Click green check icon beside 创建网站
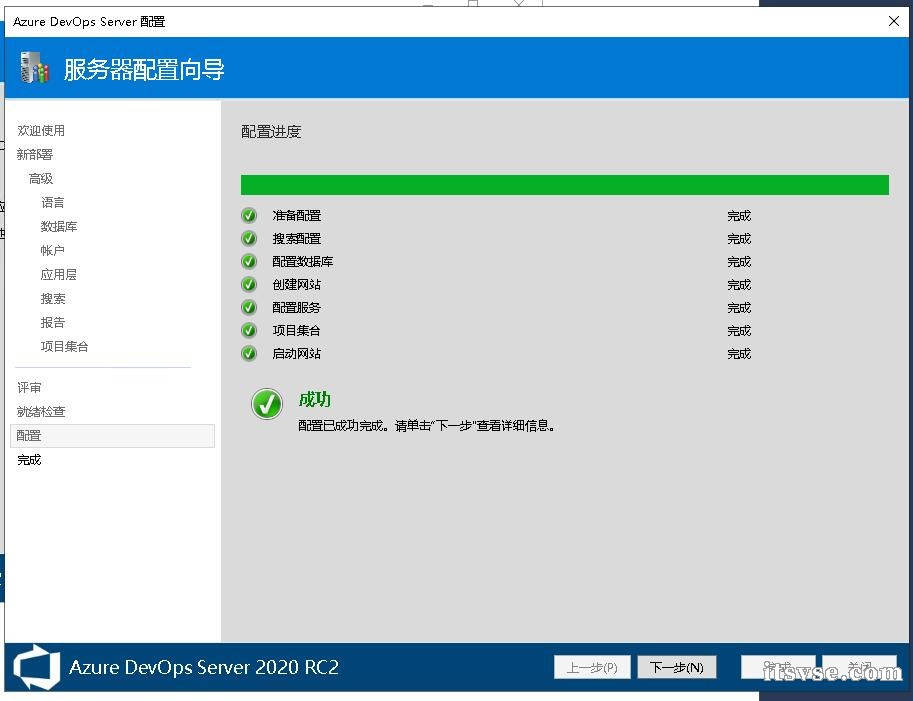Viewport: 913px width, 701px height. (x=249, y=284)
